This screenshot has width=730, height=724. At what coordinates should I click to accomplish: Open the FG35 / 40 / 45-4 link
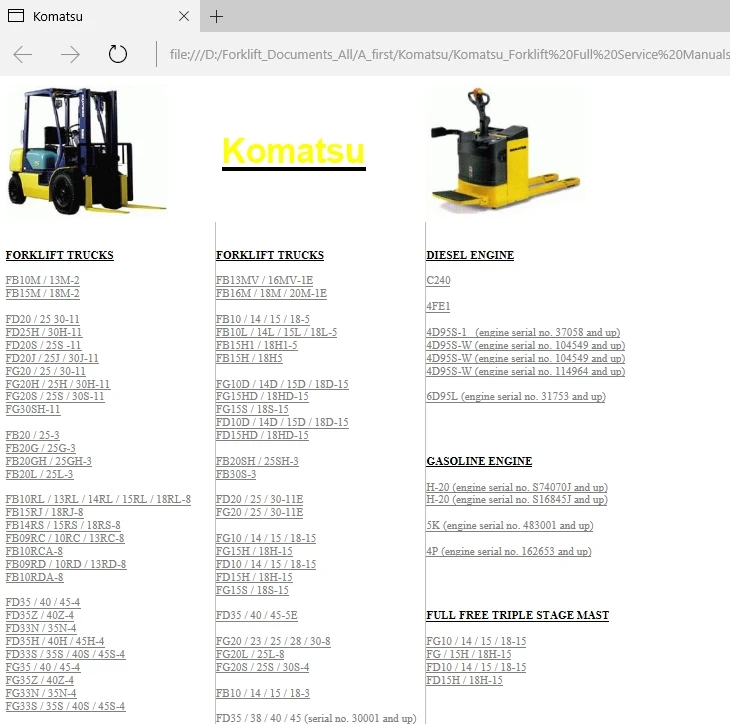point(43,668)
